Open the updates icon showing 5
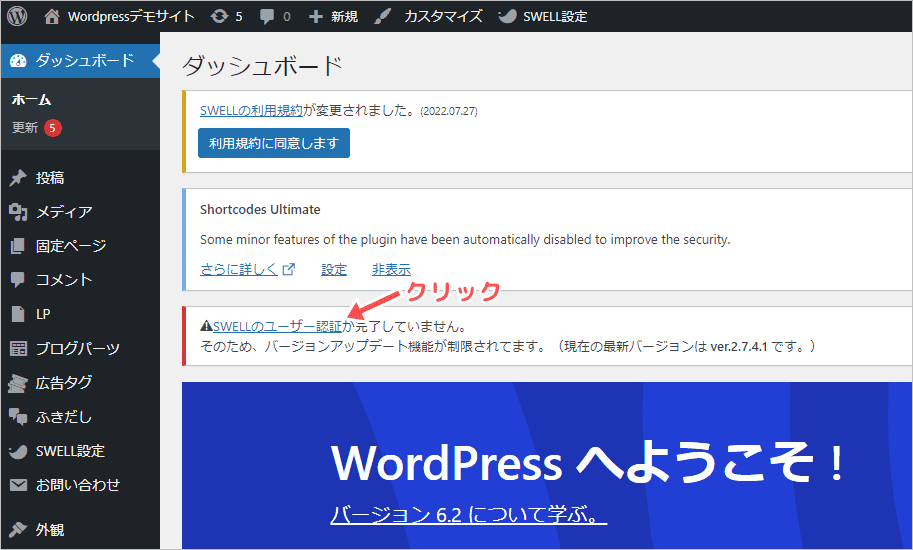This screenshot has height=550, width=913. [x=220, y=16]
